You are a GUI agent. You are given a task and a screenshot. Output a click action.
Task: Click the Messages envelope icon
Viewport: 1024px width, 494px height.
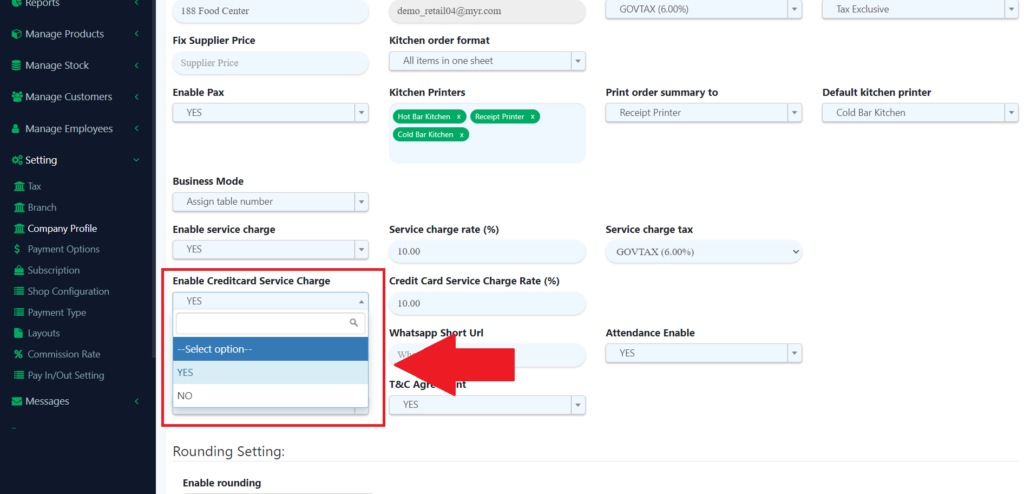16,401
